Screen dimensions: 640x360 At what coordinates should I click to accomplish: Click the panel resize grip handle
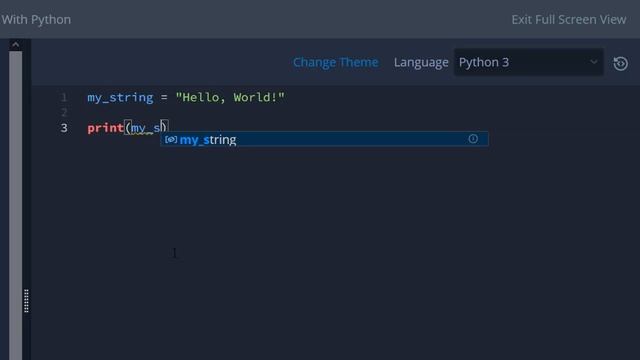(x=27, y=301)
